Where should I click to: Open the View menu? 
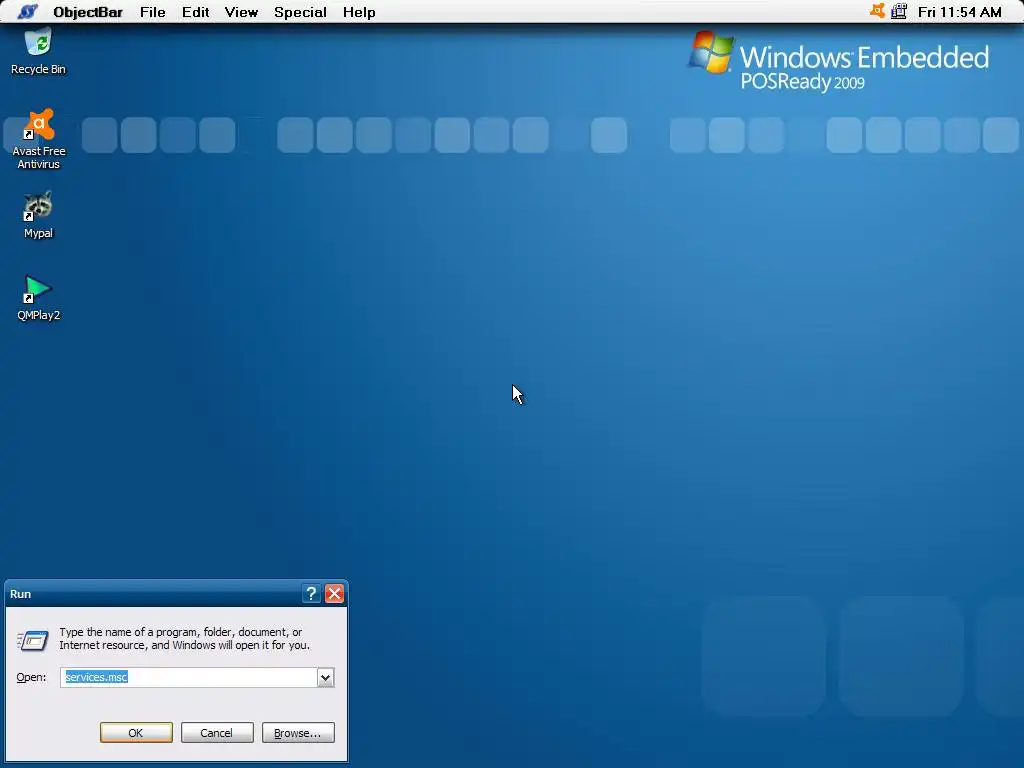coord(241,12)
